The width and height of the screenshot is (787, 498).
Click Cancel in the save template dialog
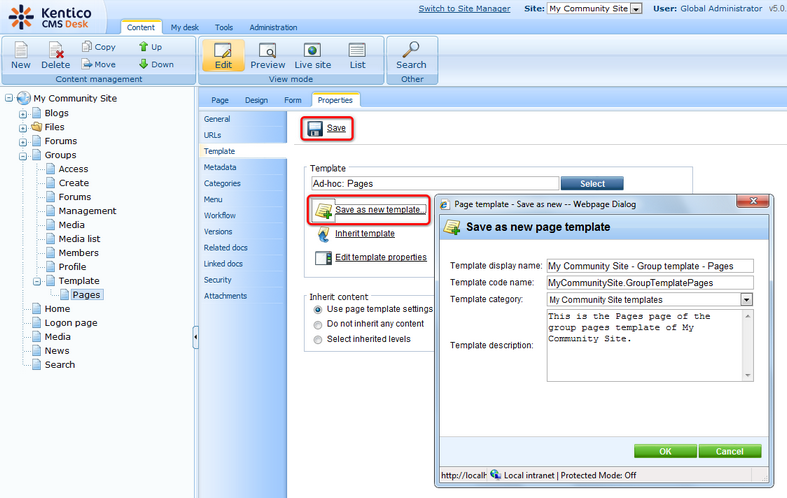(x=729, y=451)
